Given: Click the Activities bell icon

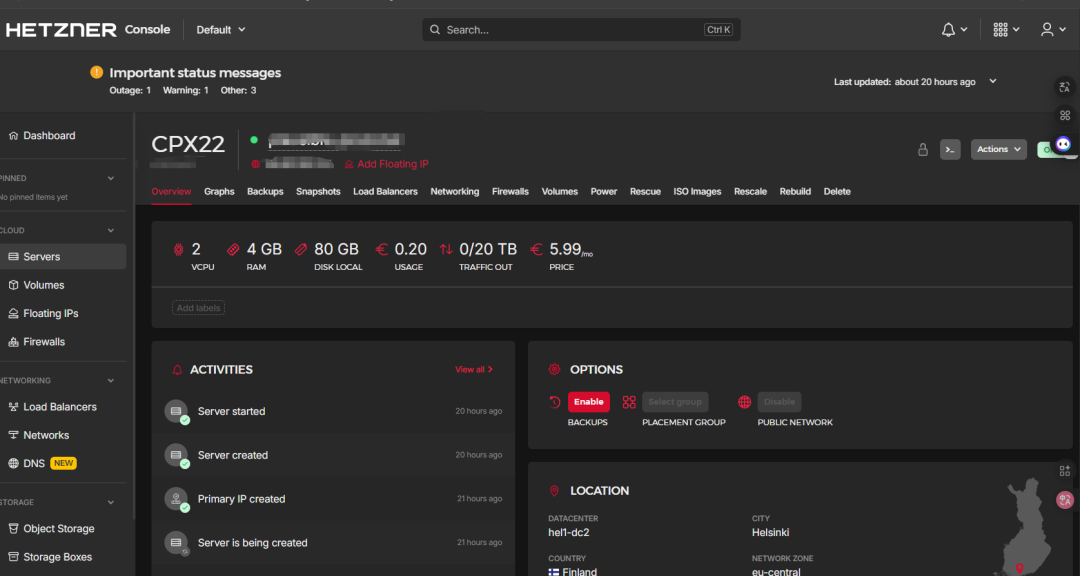Looking at the screenshot, I should tap(177, 370).
